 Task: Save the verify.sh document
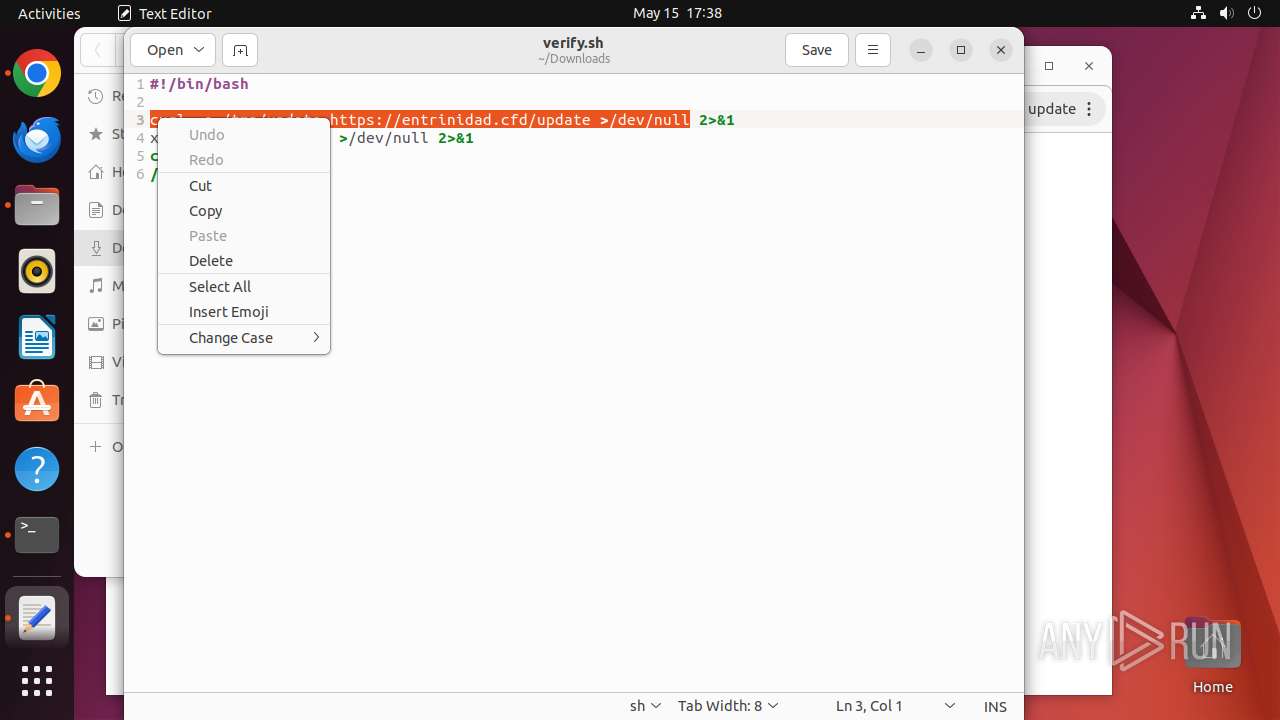coord(817,50)
